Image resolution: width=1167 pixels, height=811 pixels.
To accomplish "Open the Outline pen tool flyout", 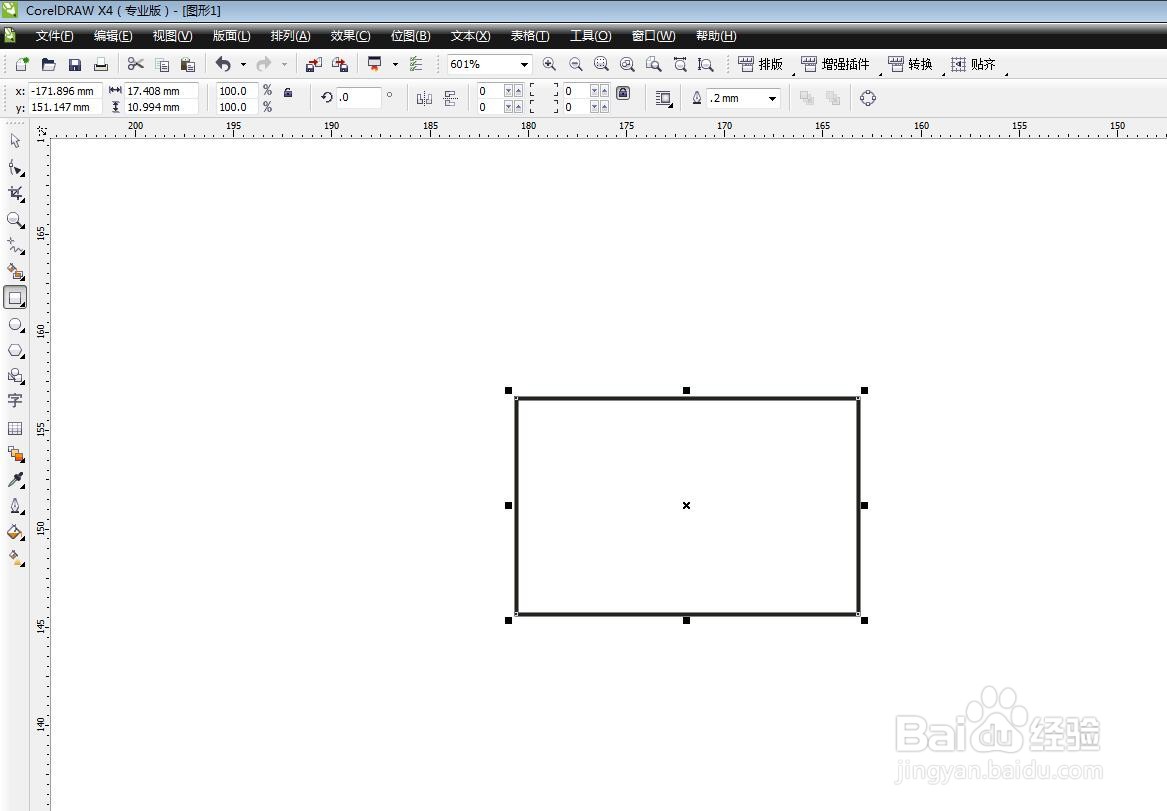I will [15, 507].
